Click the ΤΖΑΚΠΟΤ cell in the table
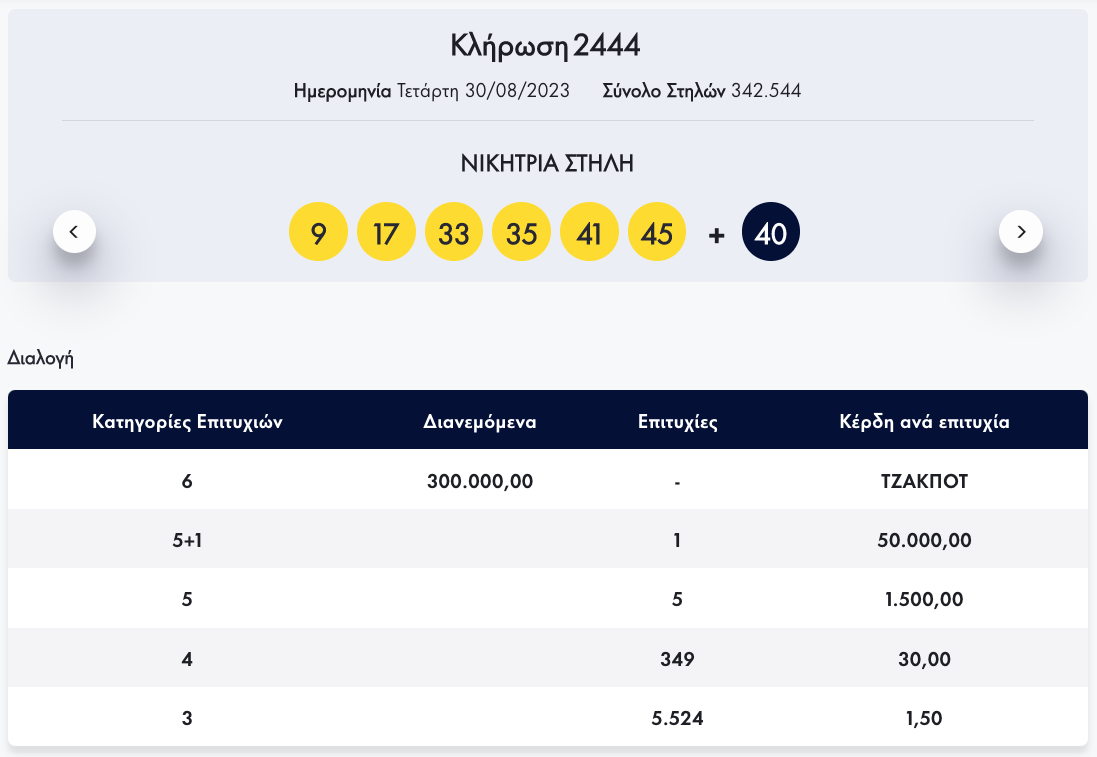 click(924, 481)
